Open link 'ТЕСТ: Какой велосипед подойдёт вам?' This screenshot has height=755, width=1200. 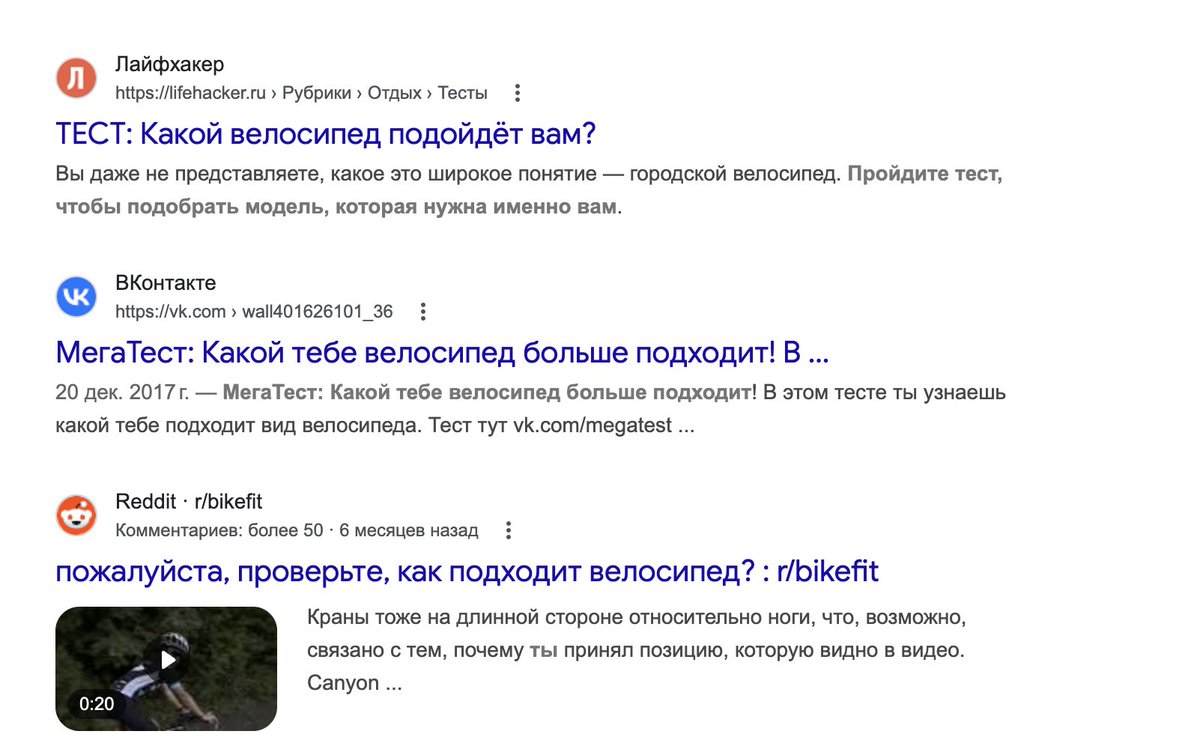[326, 134]
